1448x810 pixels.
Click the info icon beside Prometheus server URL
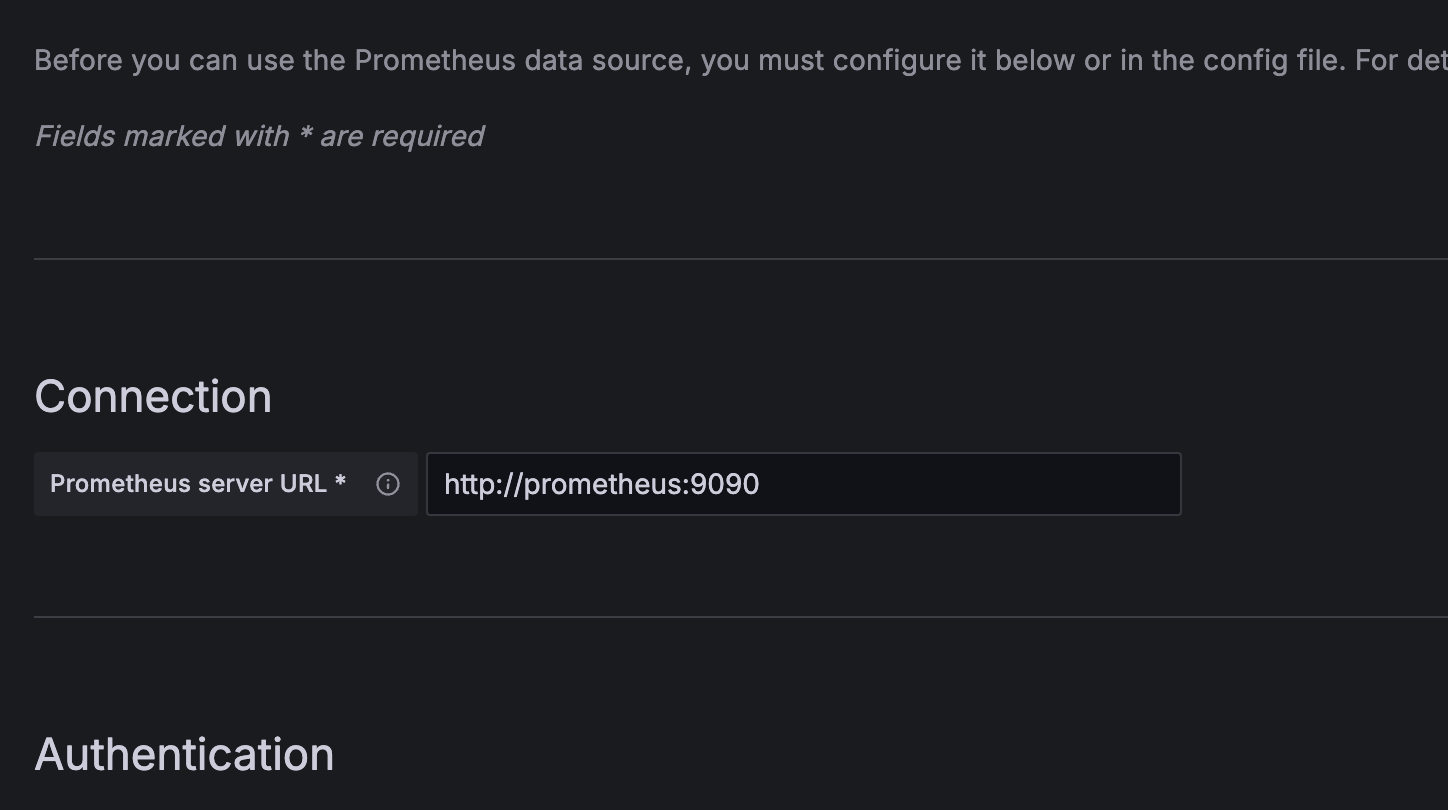pos(388,484)
